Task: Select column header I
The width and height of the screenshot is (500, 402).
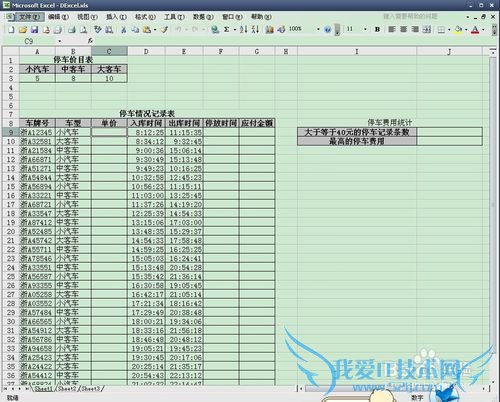Action: tap(357, 52)
